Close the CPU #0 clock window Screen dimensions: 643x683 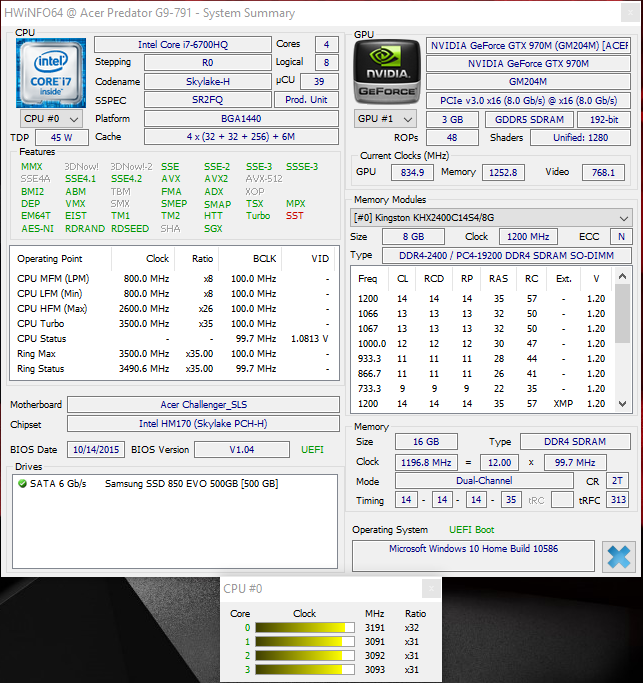pos(431,589)
